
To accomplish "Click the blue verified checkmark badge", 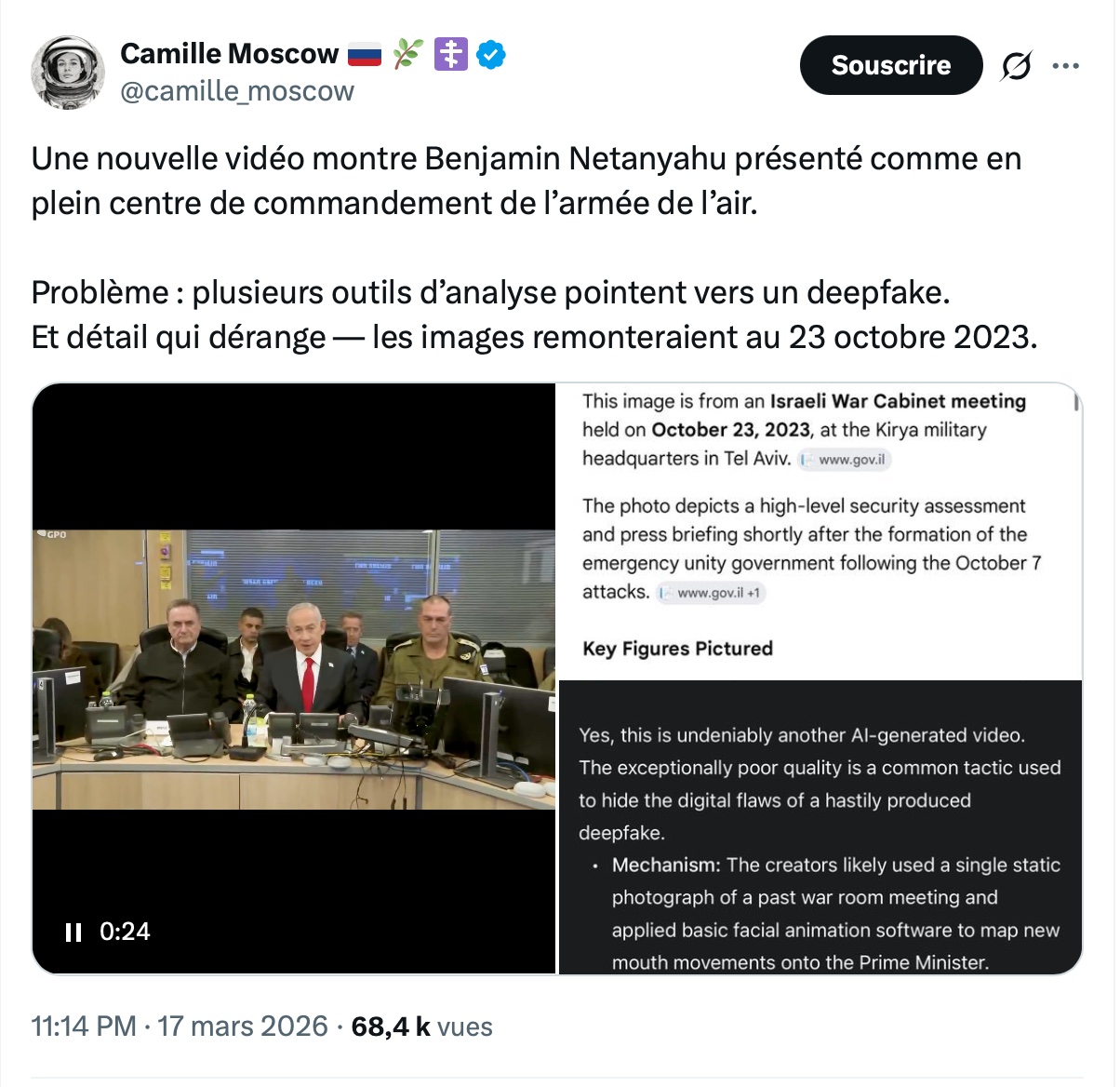I will click(x=491, y=55).
